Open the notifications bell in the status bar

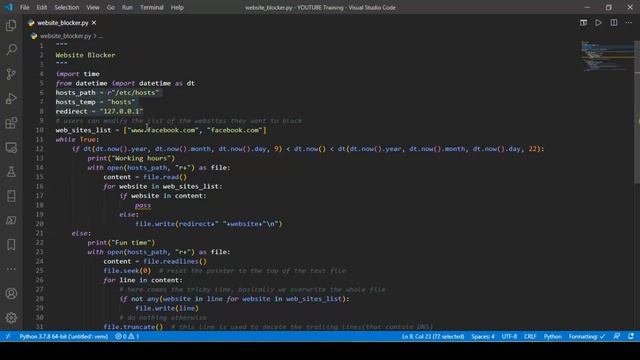tap(631, 336)
